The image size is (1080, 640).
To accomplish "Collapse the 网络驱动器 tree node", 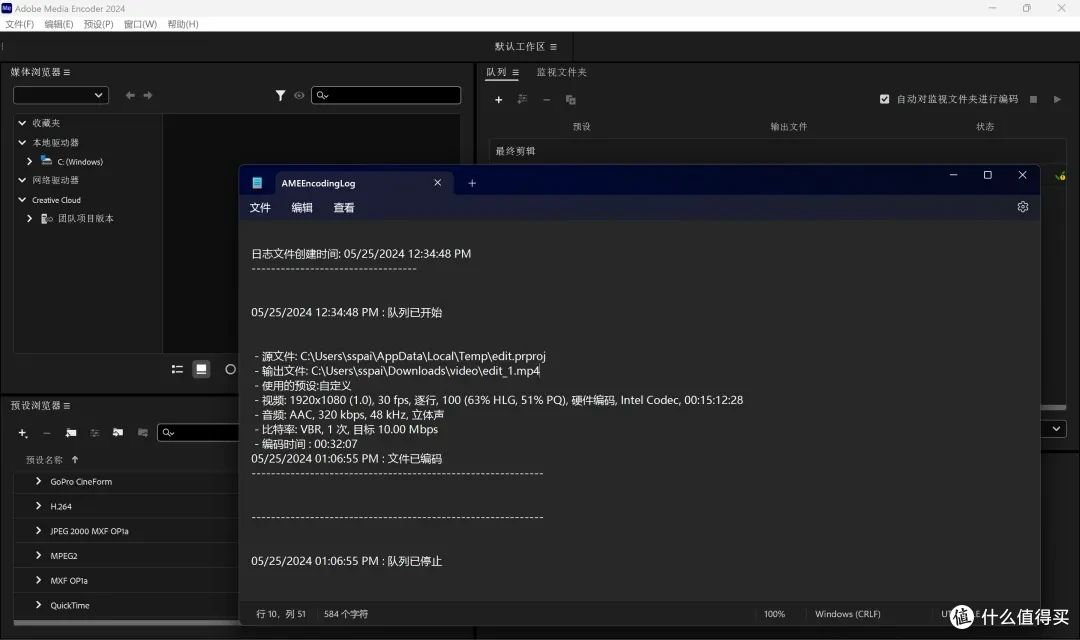I will point(22,180).
